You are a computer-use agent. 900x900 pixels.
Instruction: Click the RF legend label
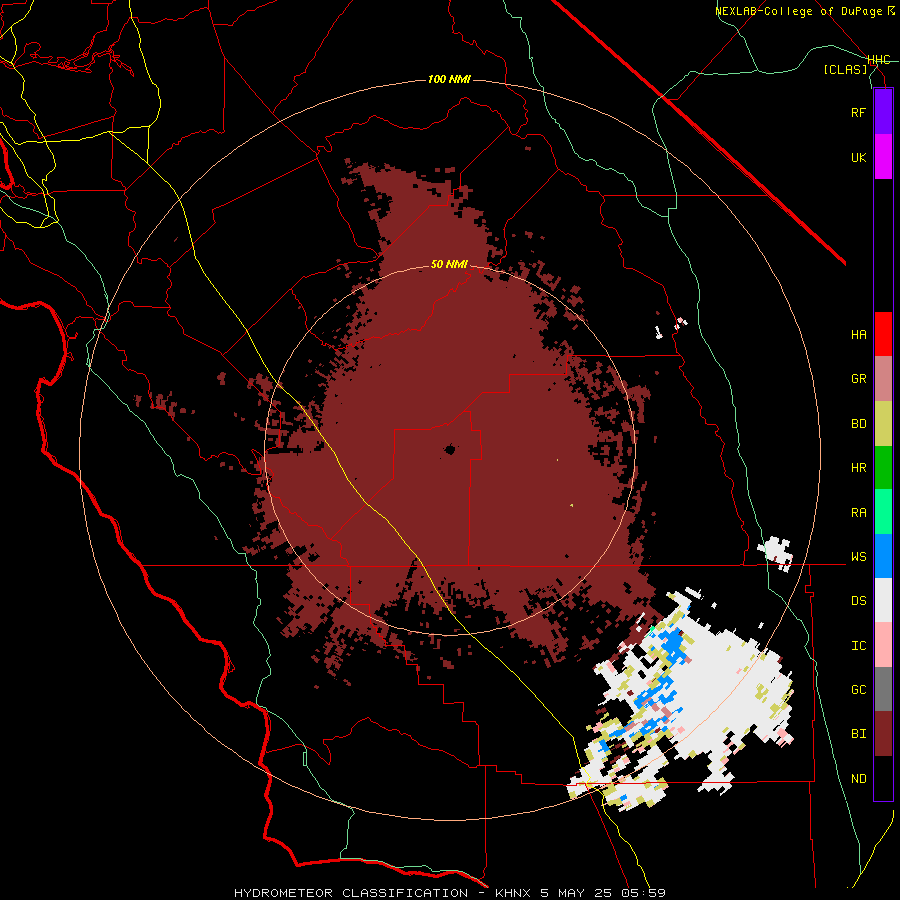click(x=858, y=112)
